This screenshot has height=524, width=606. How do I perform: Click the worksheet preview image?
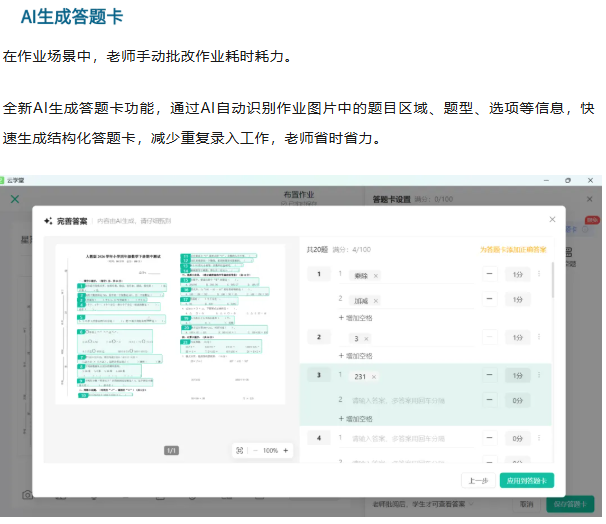[x=170, y=324]
